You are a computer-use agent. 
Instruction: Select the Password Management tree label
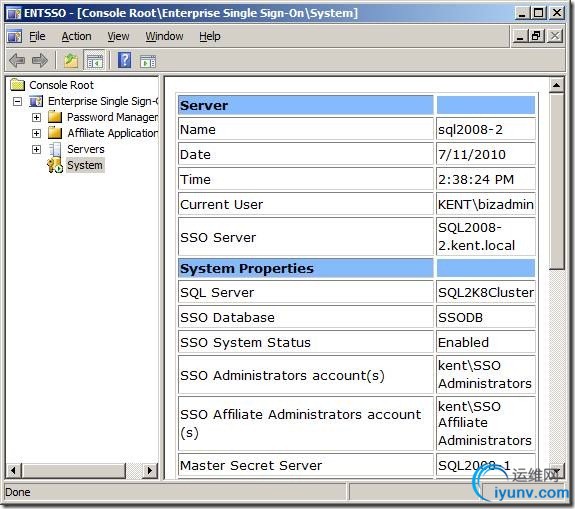click(x=112, y=117)
